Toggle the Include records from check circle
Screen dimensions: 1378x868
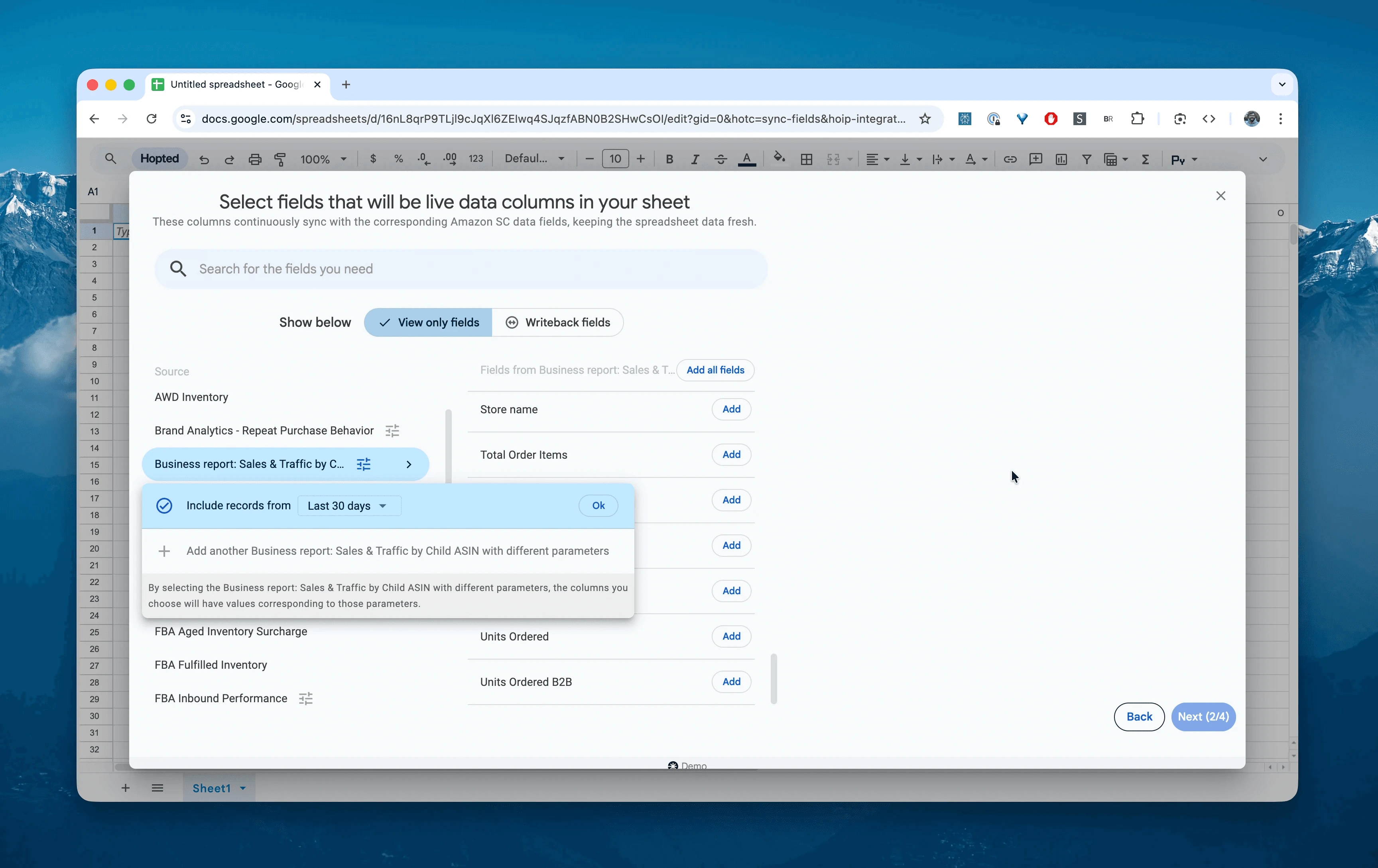[x=164, y=505]
